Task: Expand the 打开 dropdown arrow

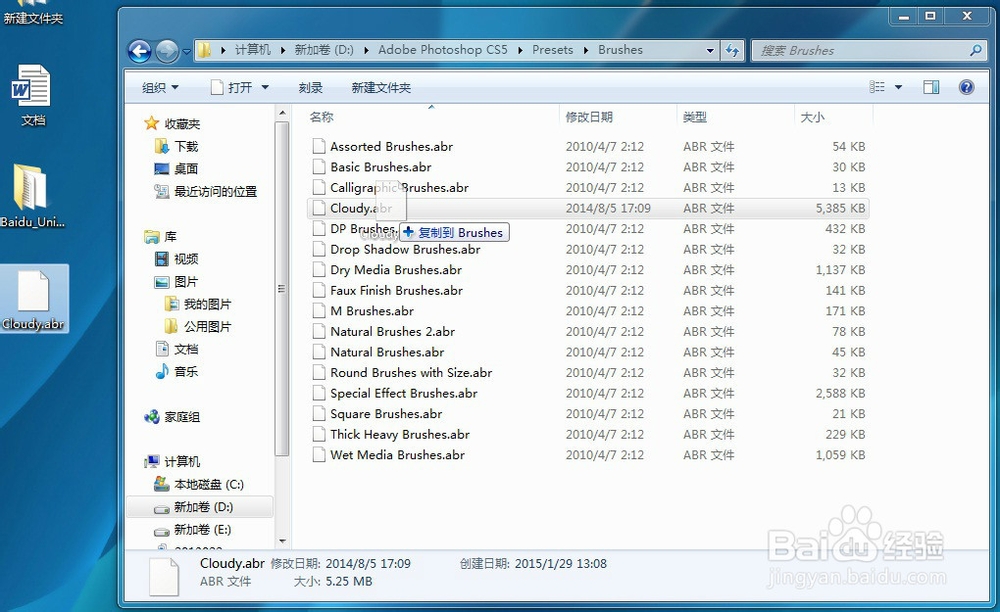Action: (265, 87)
